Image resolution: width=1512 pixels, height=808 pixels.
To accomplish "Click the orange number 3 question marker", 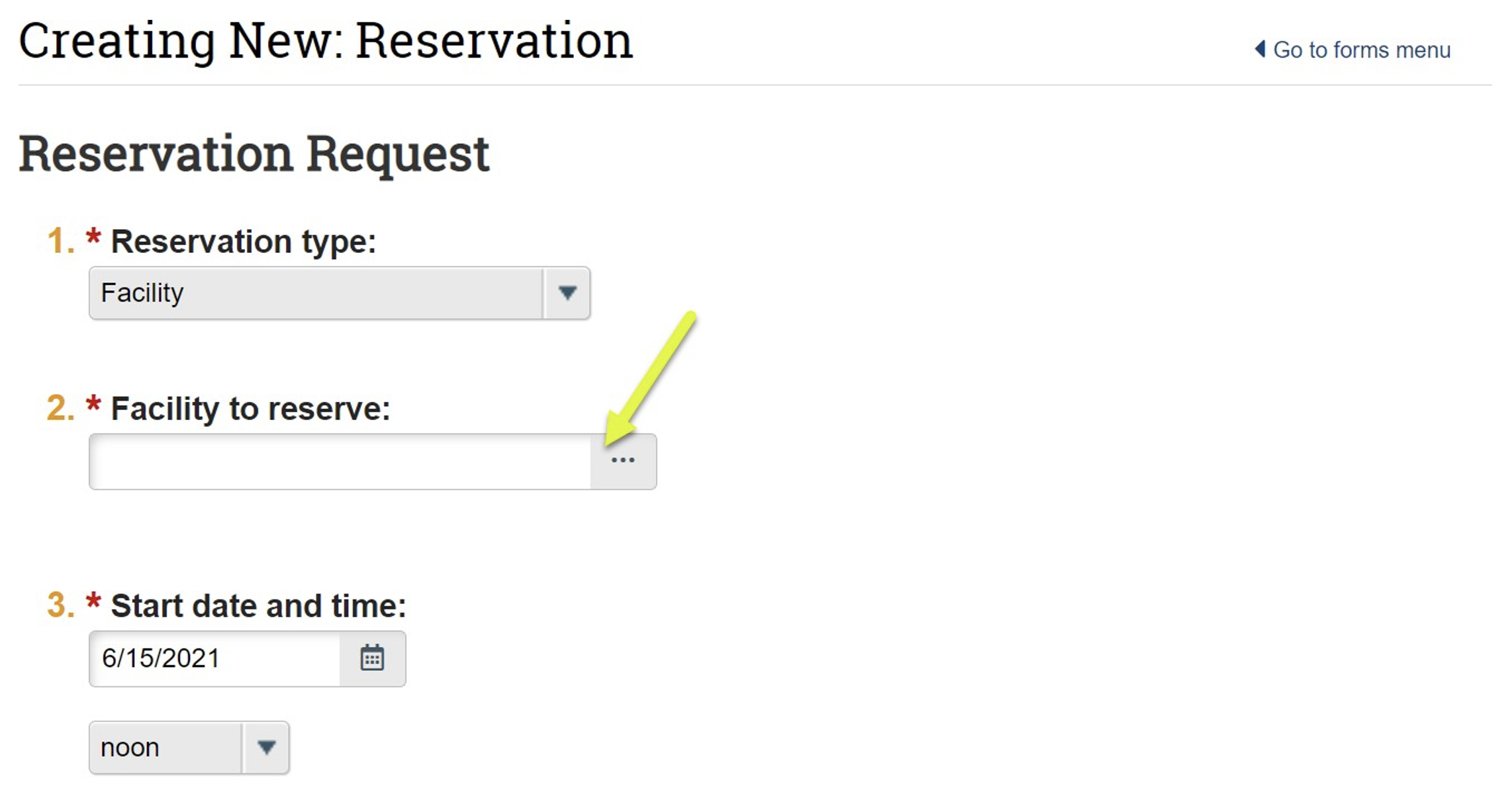I will click(x=59, y=605).
